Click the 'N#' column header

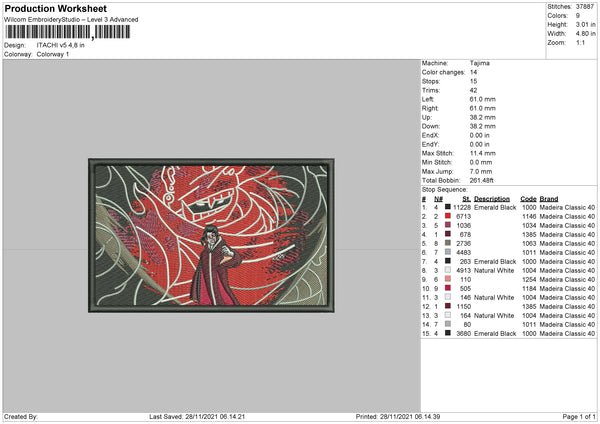pyautogui.click(x=438, y=199)
